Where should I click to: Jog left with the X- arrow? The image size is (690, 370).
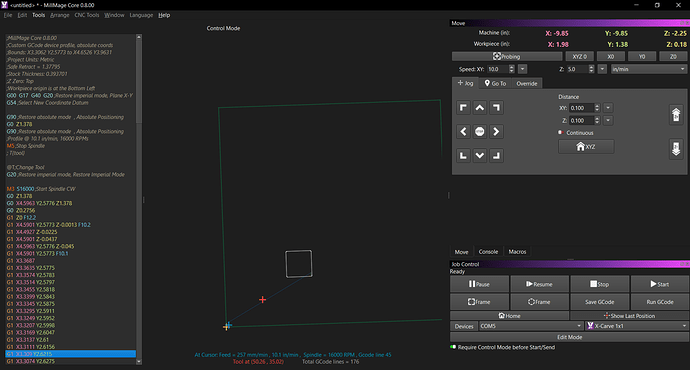(463, 132)
